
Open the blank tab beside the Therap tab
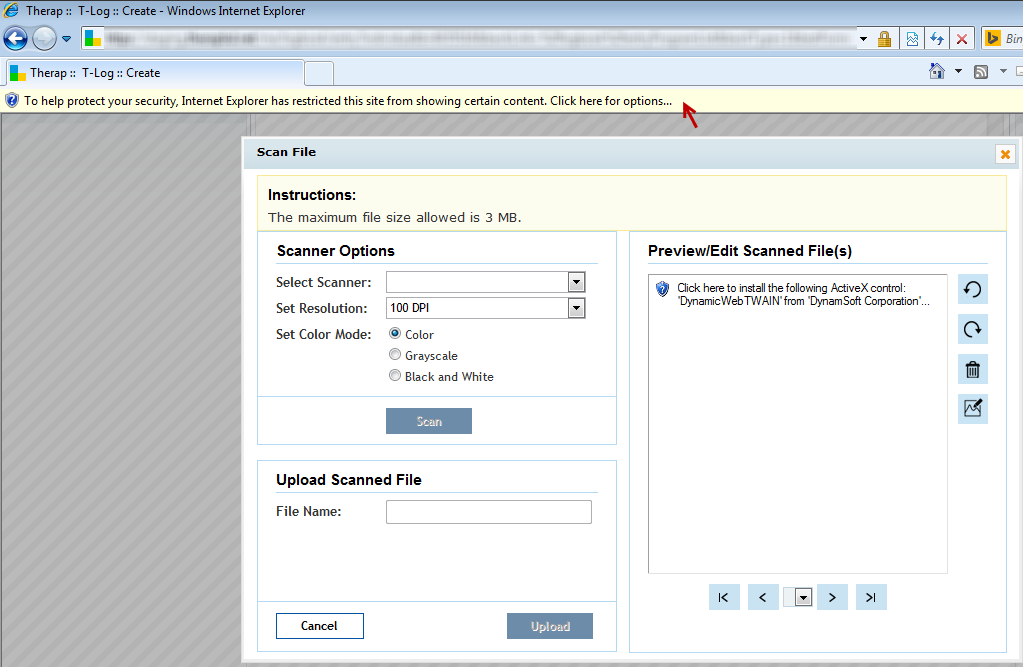click(x=317, y=72)
